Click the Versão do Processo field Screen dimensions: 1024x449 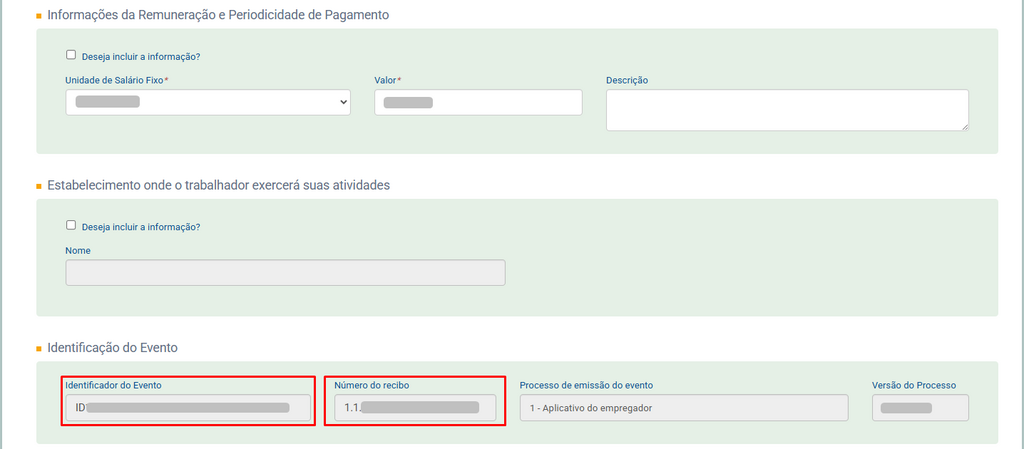(x=920, y=408)
